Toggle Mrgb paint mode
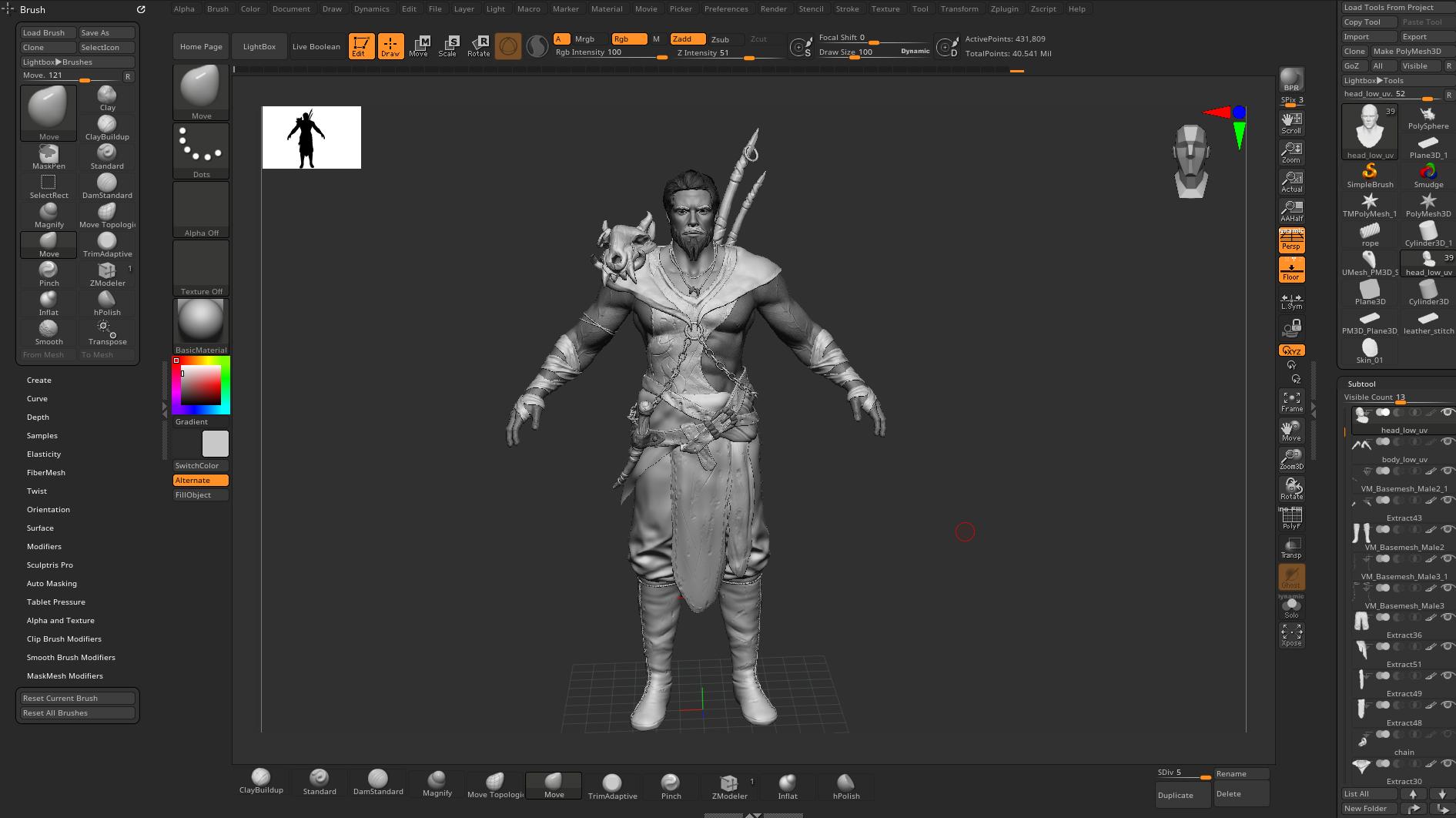Screen dimensions: 1456x818 point(584,39)
